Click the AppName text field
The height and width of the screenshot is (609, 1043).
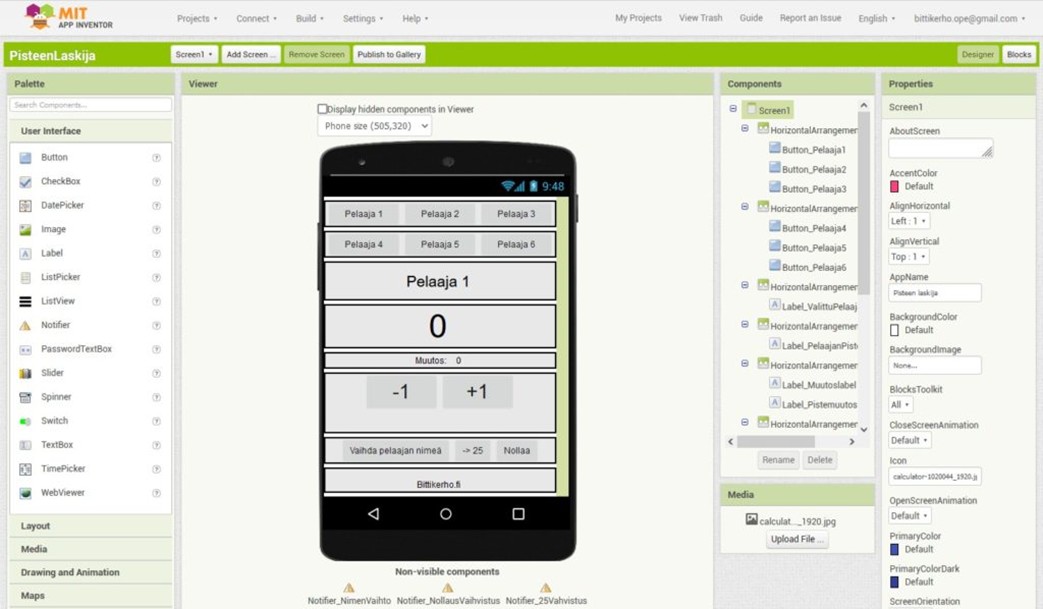pos(935,293)
